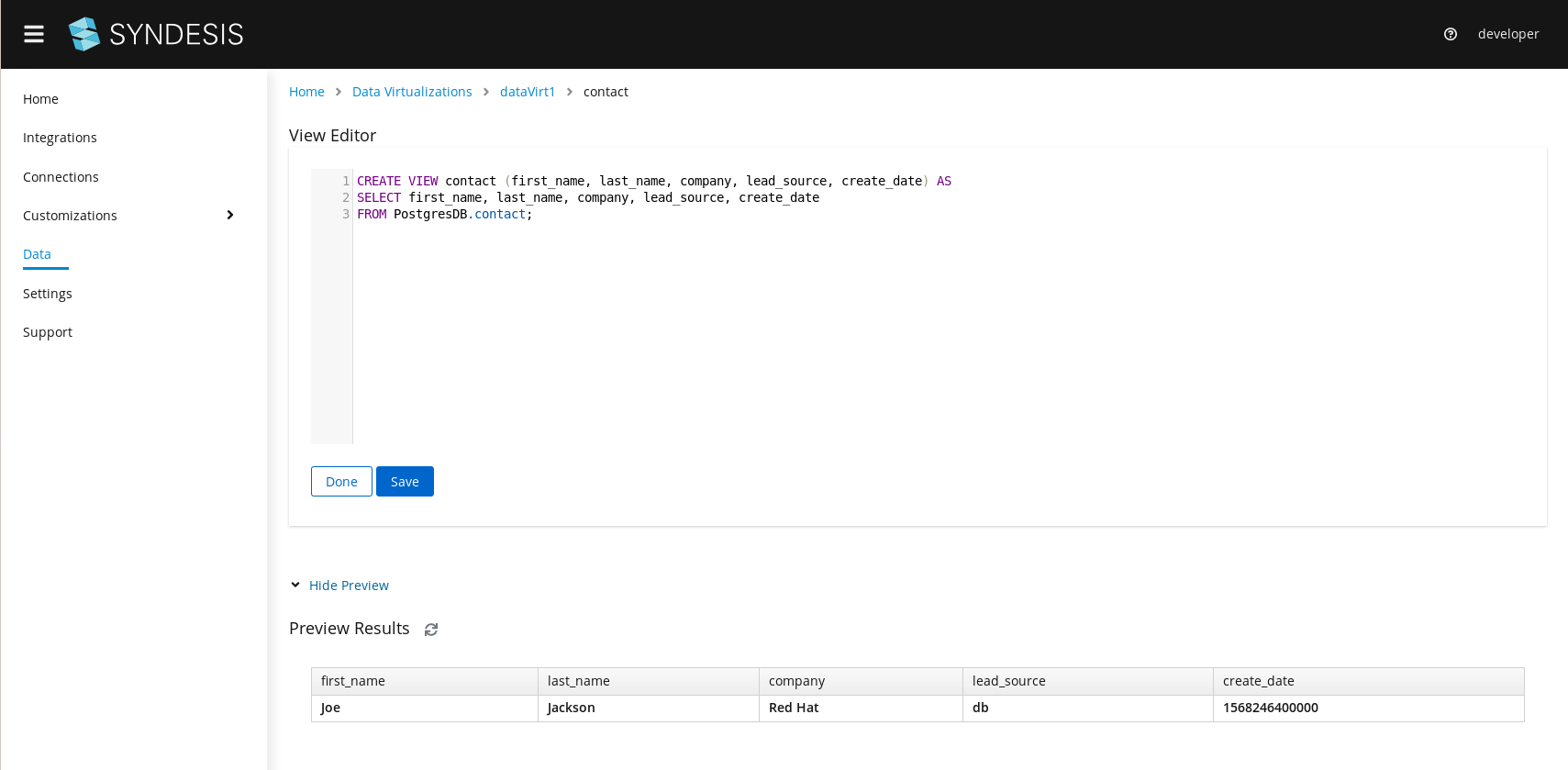
Task: Click the create_date column header
Action: coord(1258,681)
